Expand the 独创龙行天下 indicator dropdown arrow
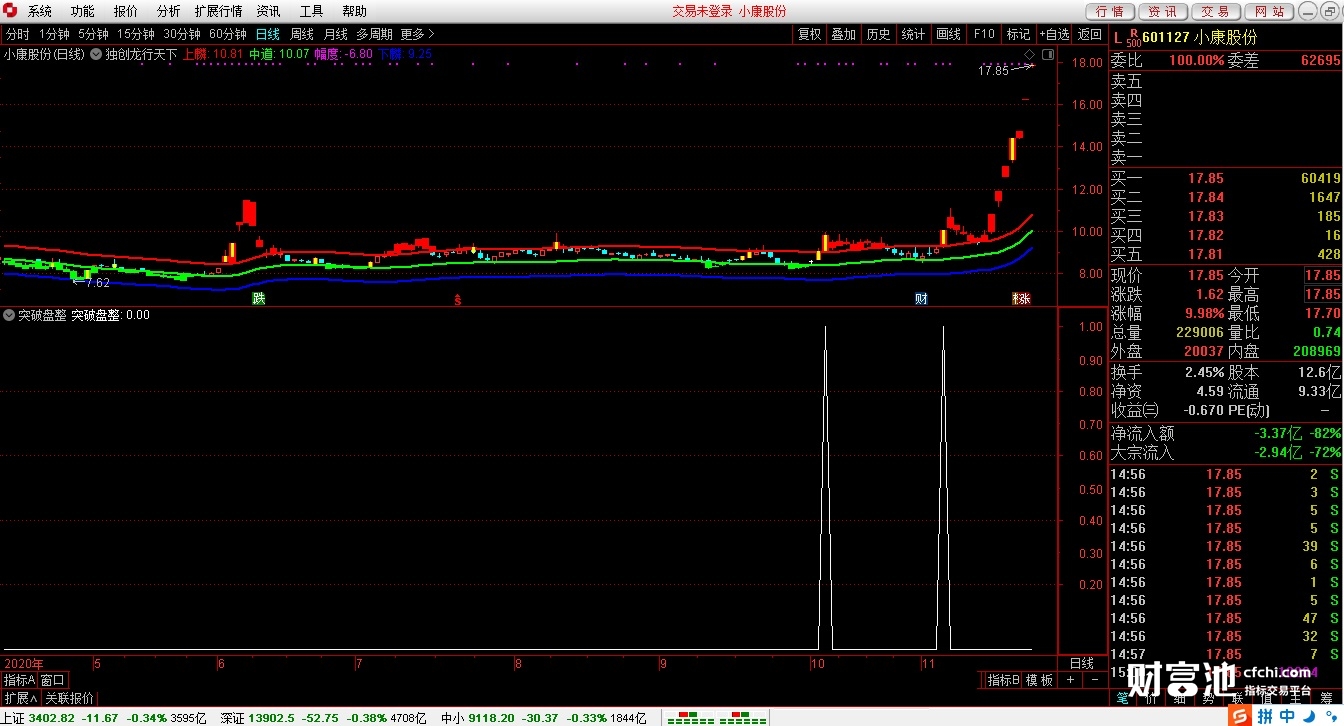Screen dimensions: 1344x726 96,54
